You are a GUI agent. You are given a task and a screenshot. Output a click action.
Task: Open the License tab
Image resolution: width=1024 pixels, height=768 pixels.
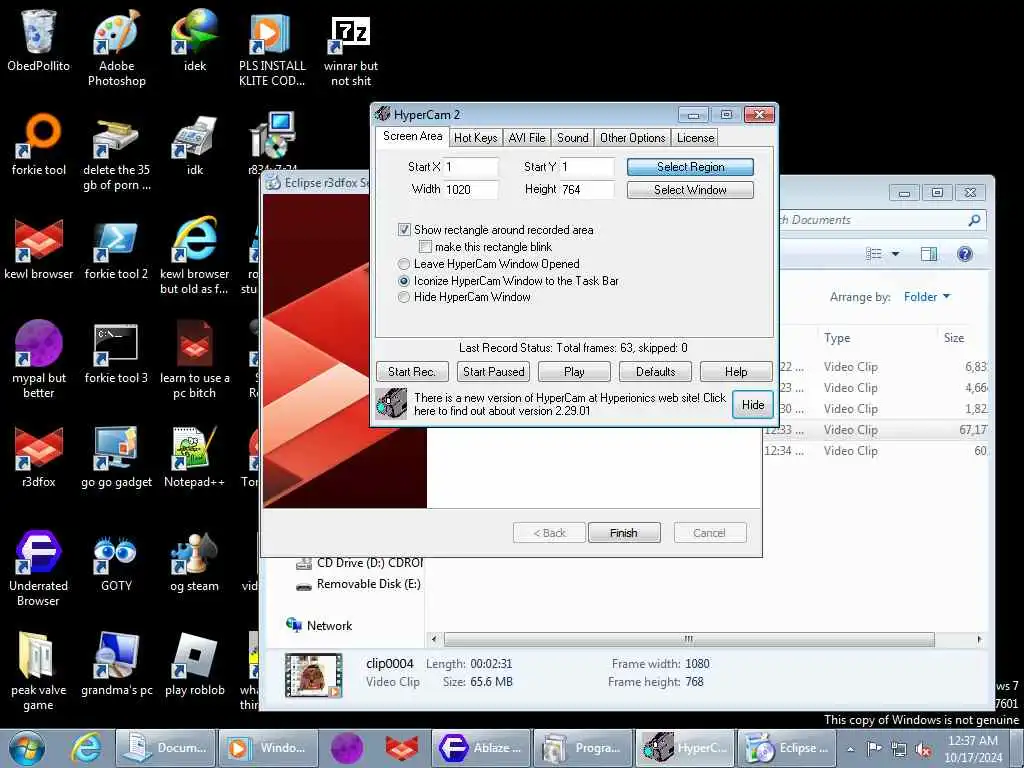coord(696,138)
